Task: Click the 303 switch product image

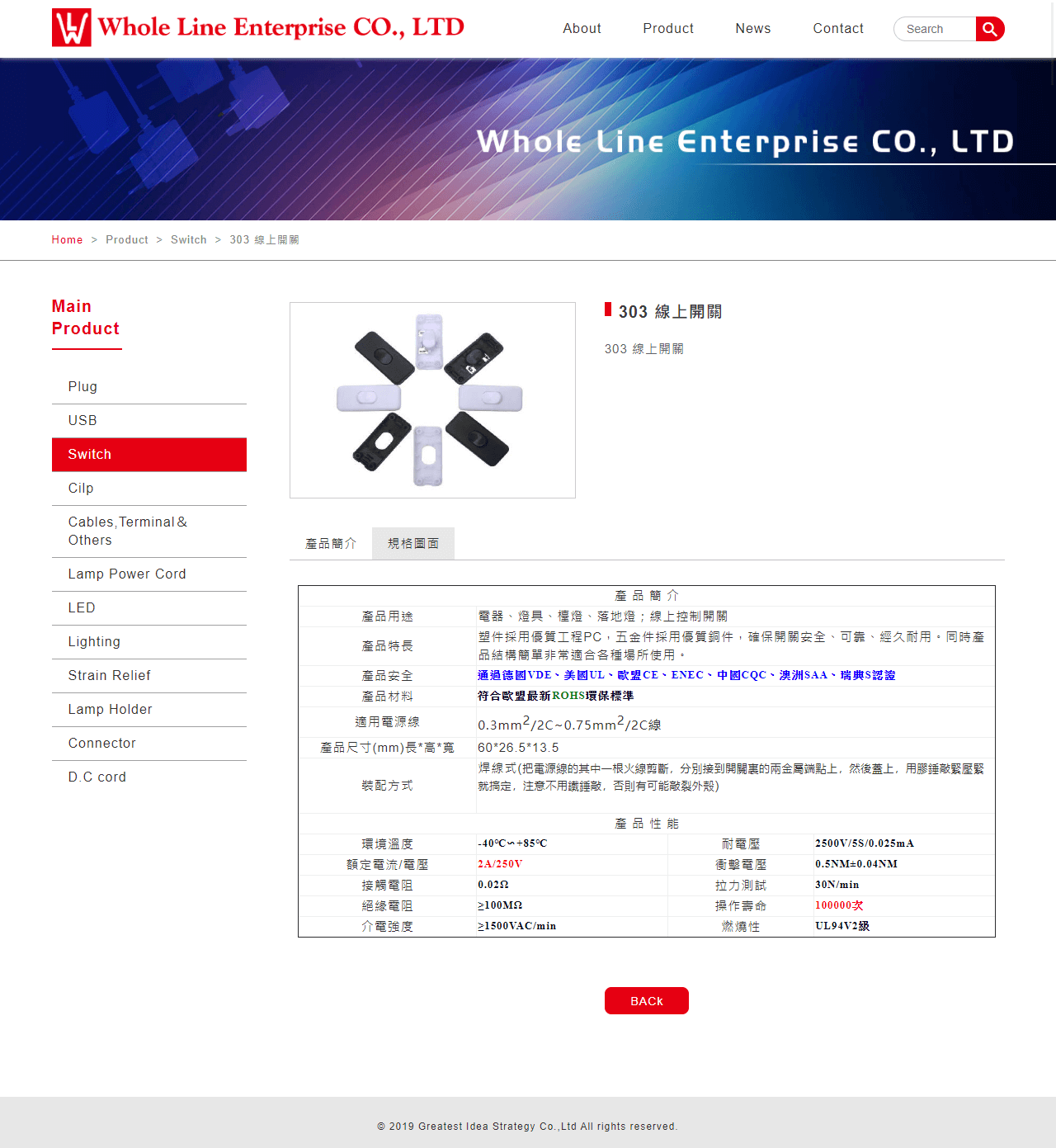Action: point(432,400)
